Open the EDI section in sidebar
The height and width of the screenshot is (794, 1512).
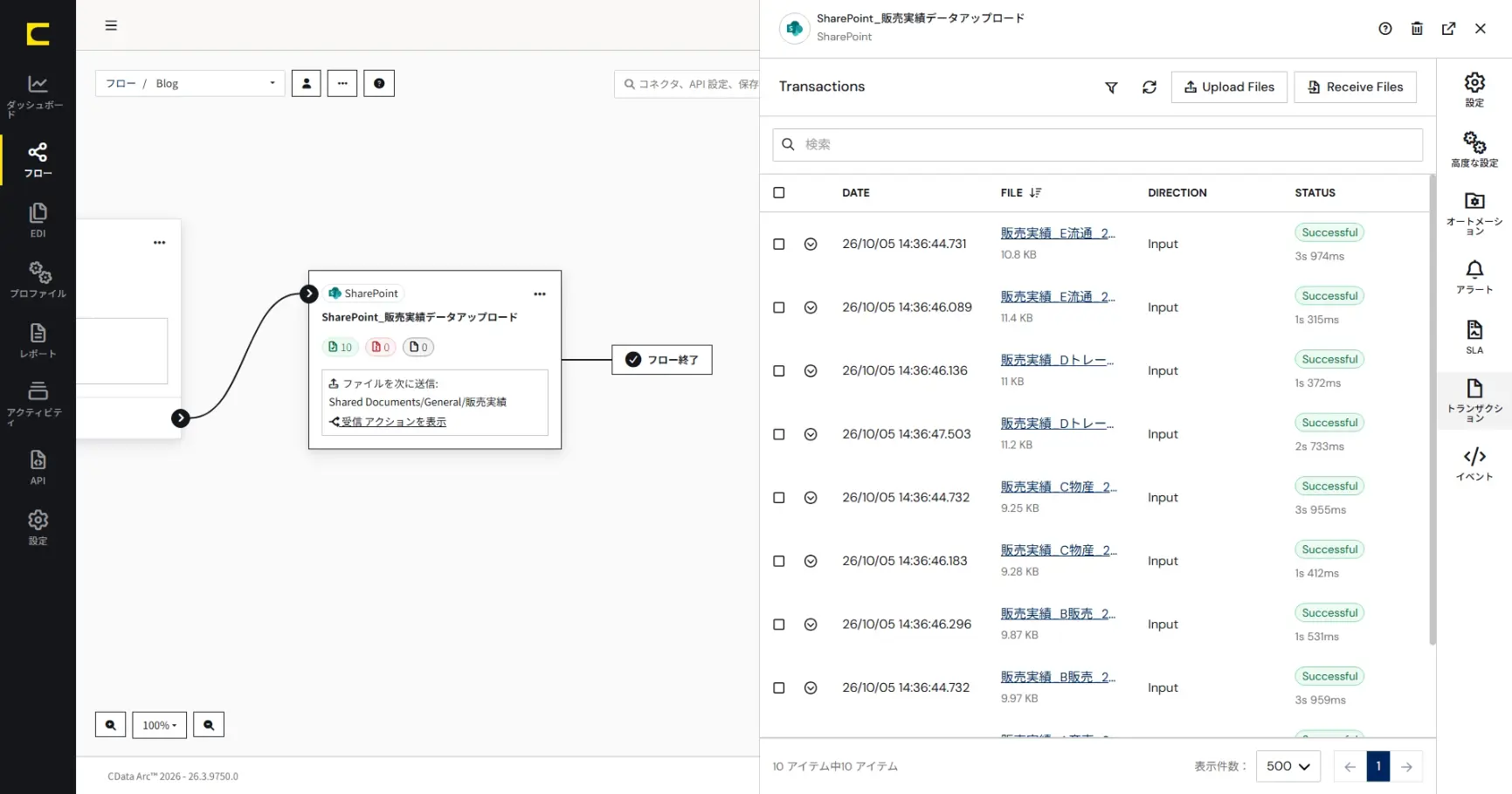click(x=38, y=220)
